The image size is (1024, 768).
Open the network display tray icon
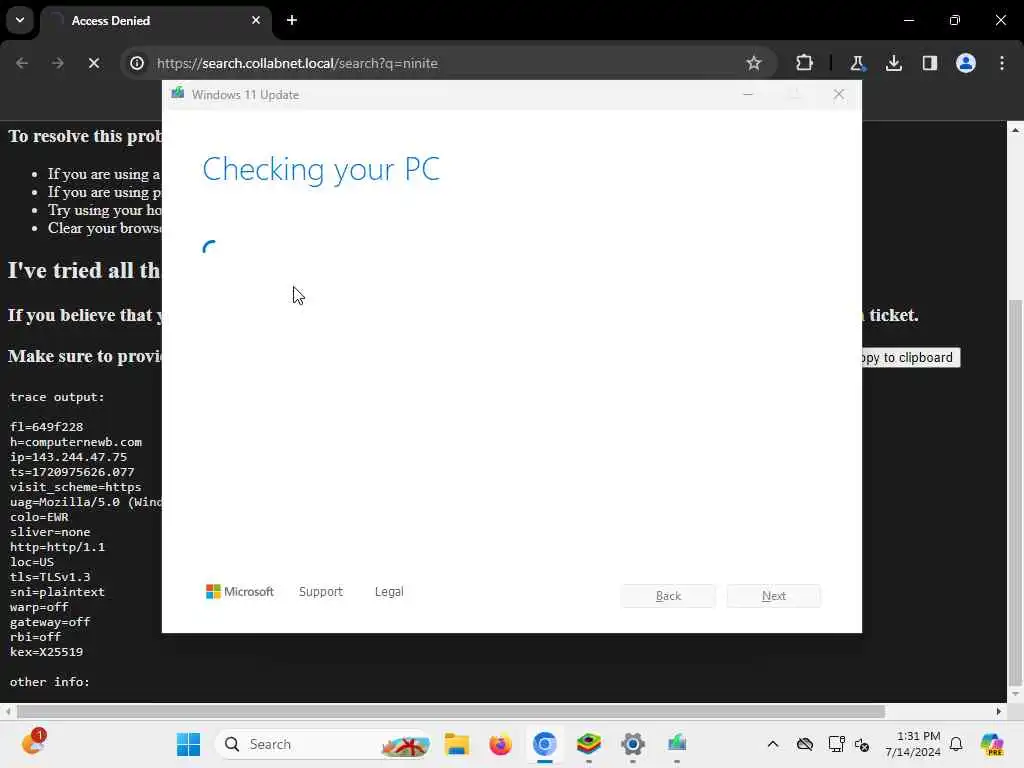pos(836,744)
